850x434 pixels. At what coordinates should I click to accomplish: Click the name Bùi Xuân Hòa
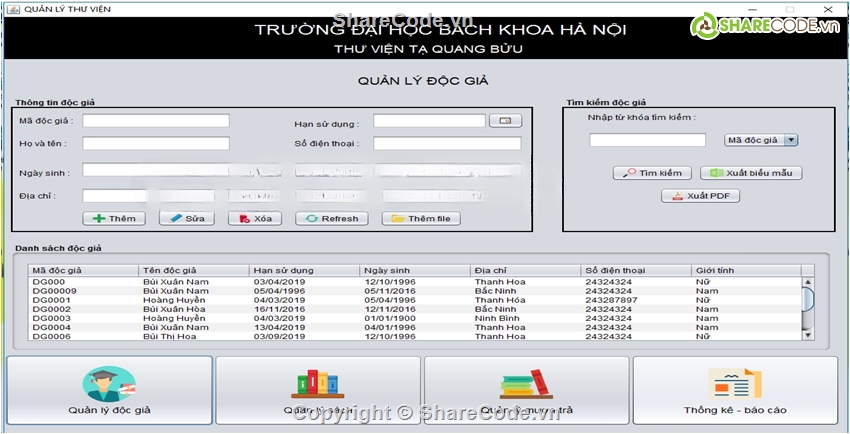click(x=175, y=309)
